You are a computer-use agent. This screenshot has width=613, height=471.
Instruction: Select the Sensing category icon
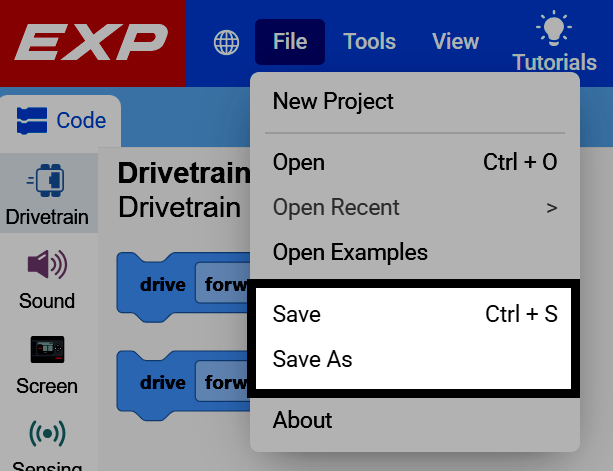click(x=47, y=433)
